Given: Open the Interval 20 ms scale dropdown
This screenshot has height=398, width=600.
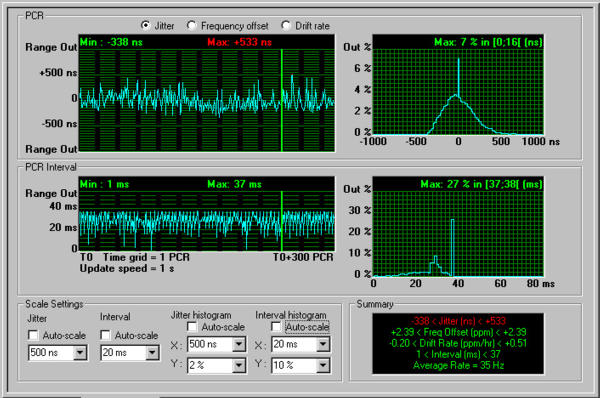Looking at the screenshot, I should pyautogui.click(x=152, y=352).
